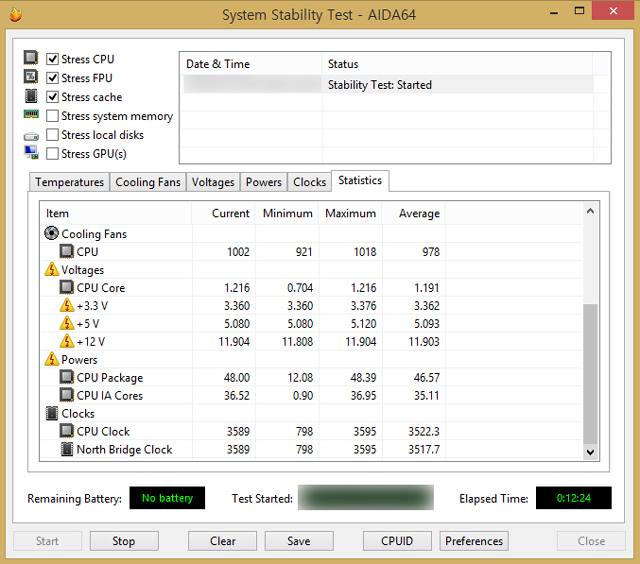
Task: Click the statistics list scroll down arrow
Action: 590,452
